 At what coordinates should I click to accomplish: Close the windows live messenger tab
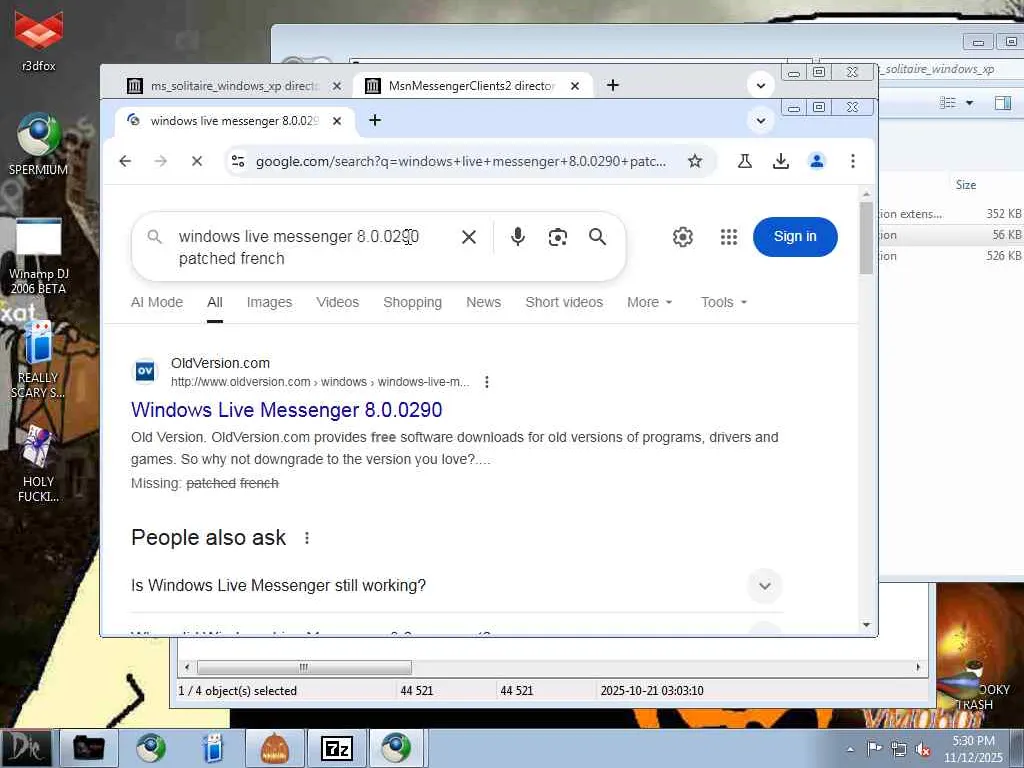tap(336, 121)
